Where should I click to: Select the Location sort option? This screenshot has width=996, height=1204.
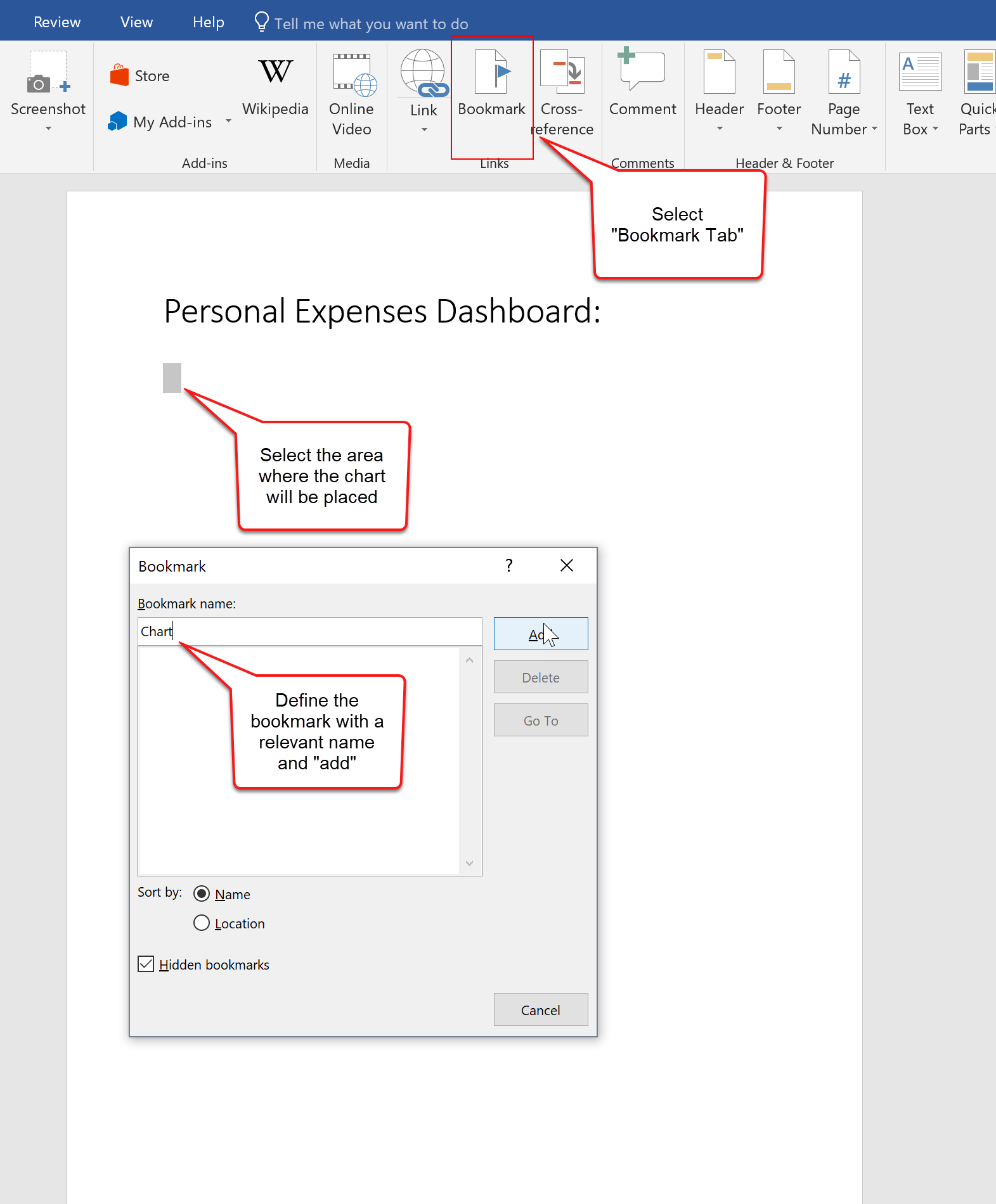(202, 923)
